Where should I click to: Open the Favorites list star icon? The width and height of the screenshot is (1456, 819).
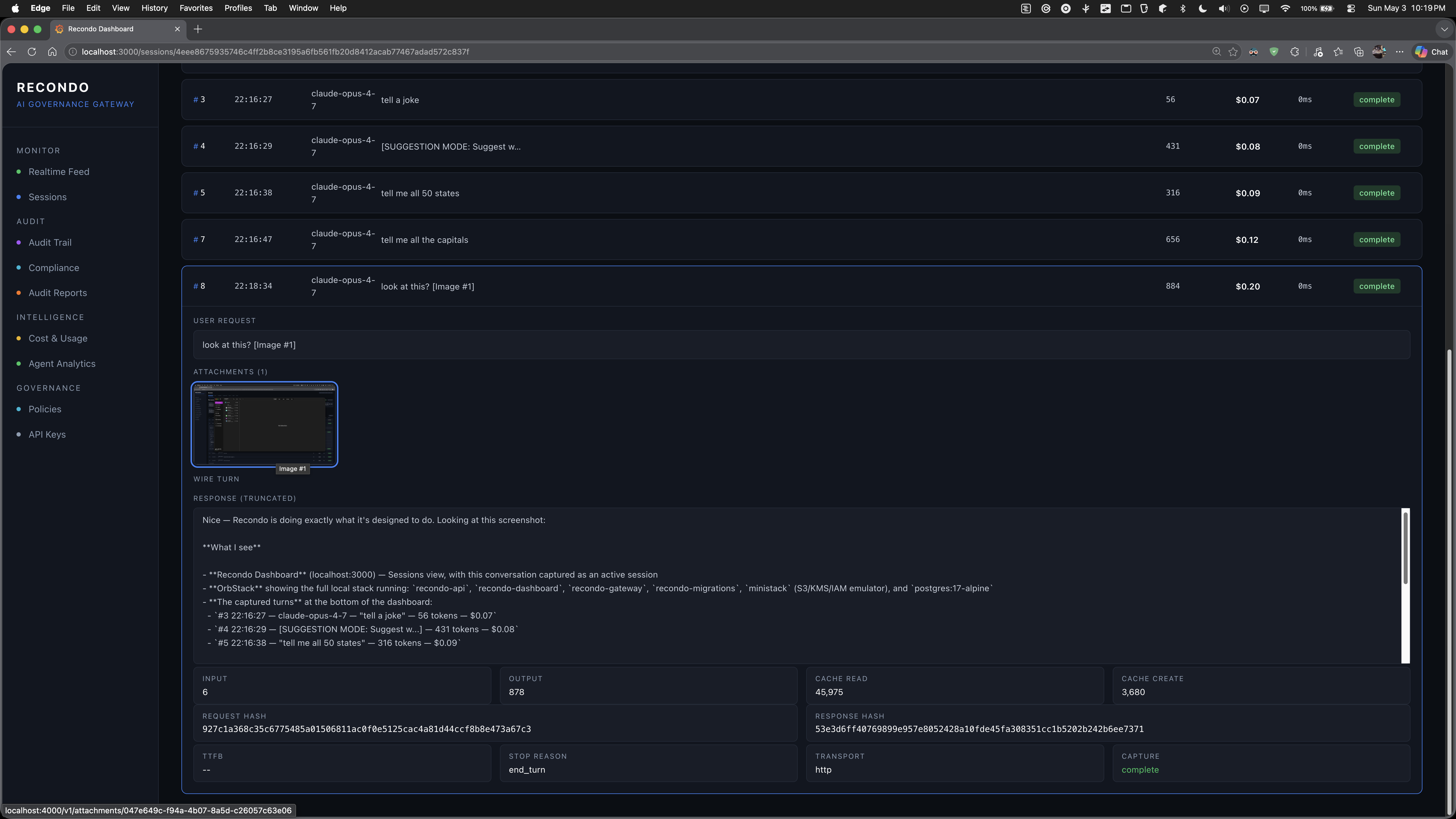[1338, 51]
